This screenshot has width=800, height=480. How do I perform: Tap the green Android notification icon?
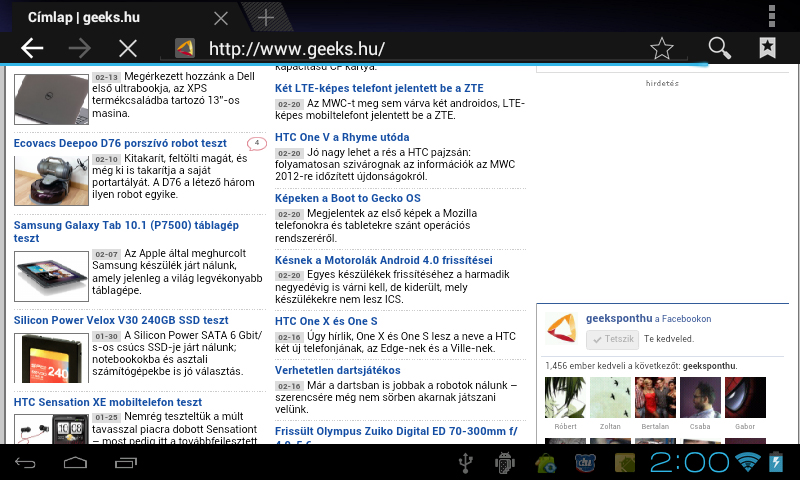pos(624,463)
